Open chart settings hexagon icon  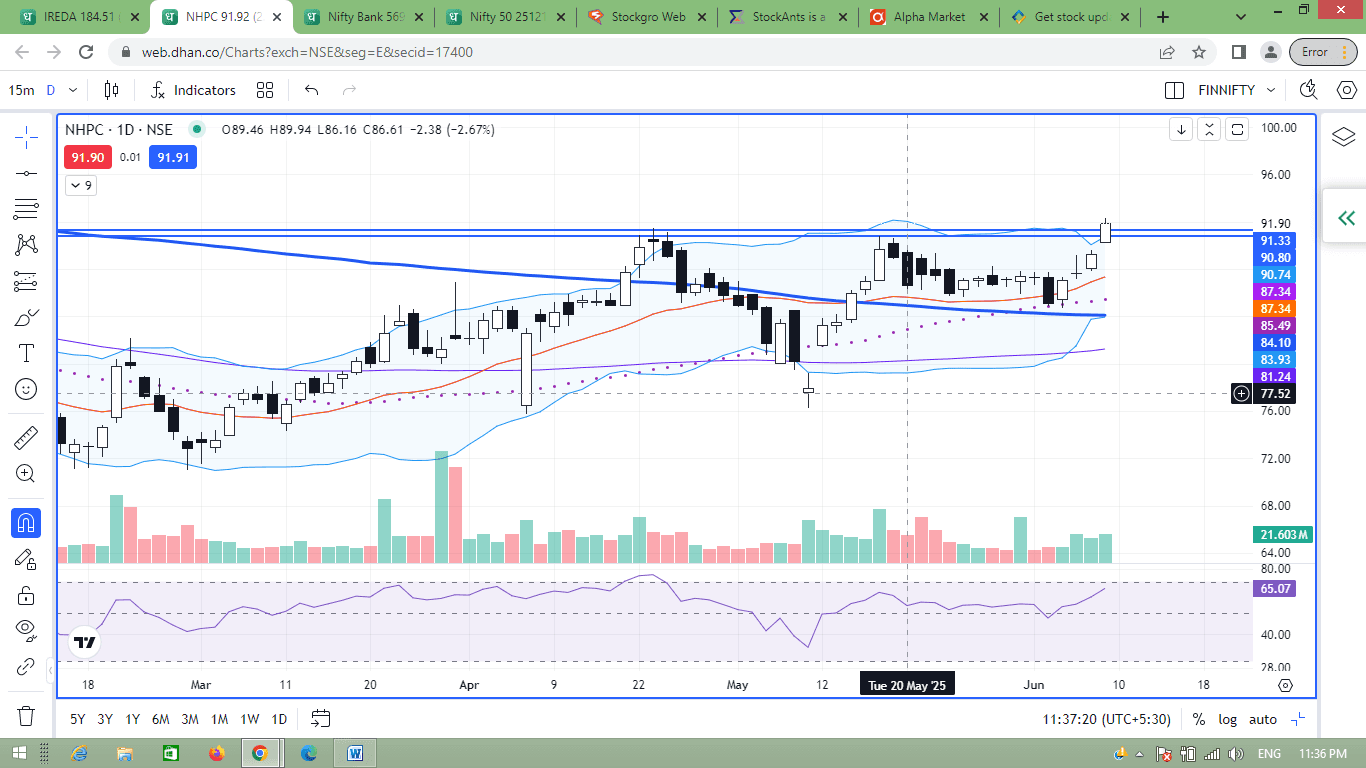point(1347,90)
